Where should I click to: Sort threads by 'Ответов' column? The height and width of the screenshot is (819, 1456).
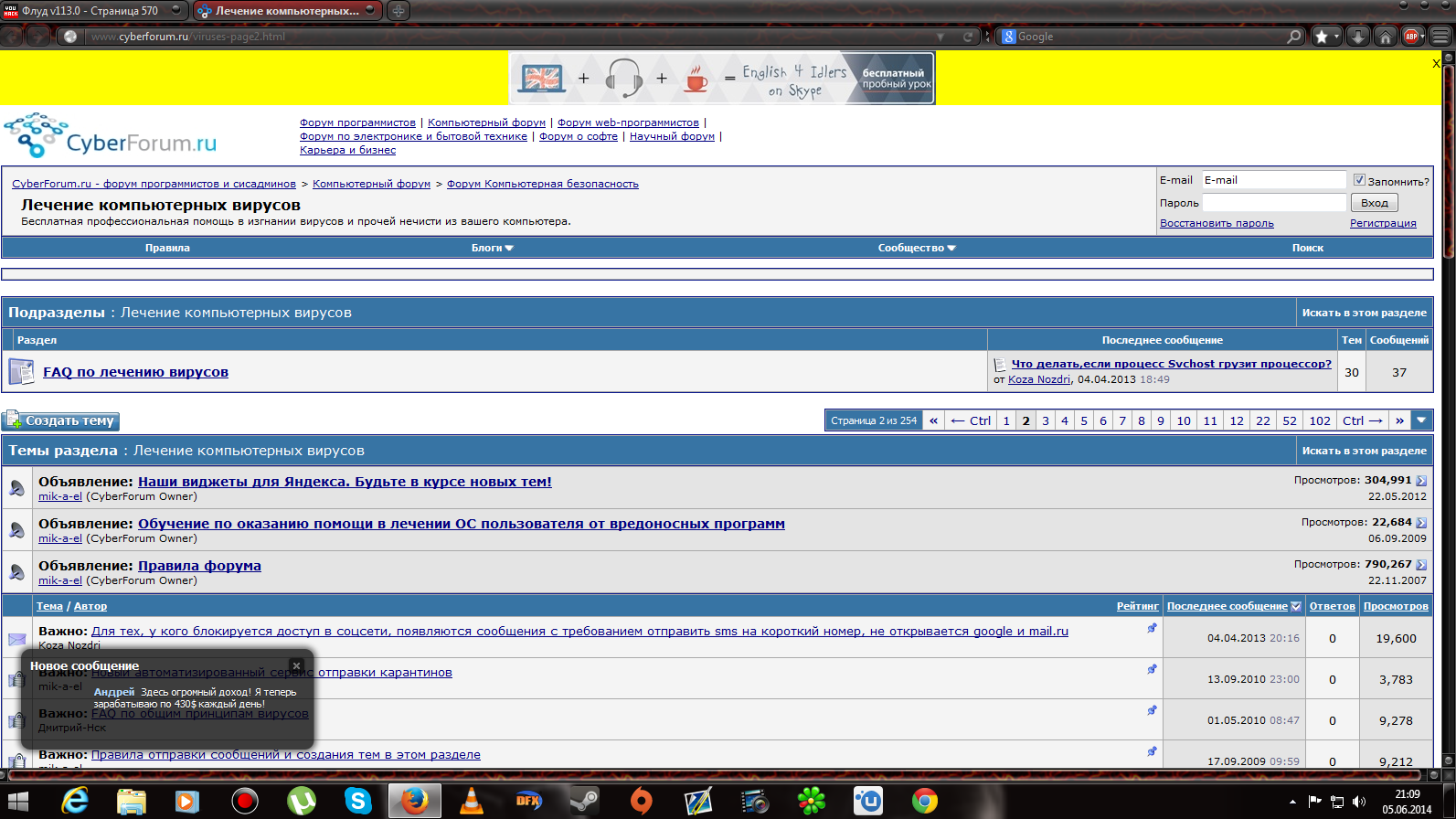tap(1332, 606)
